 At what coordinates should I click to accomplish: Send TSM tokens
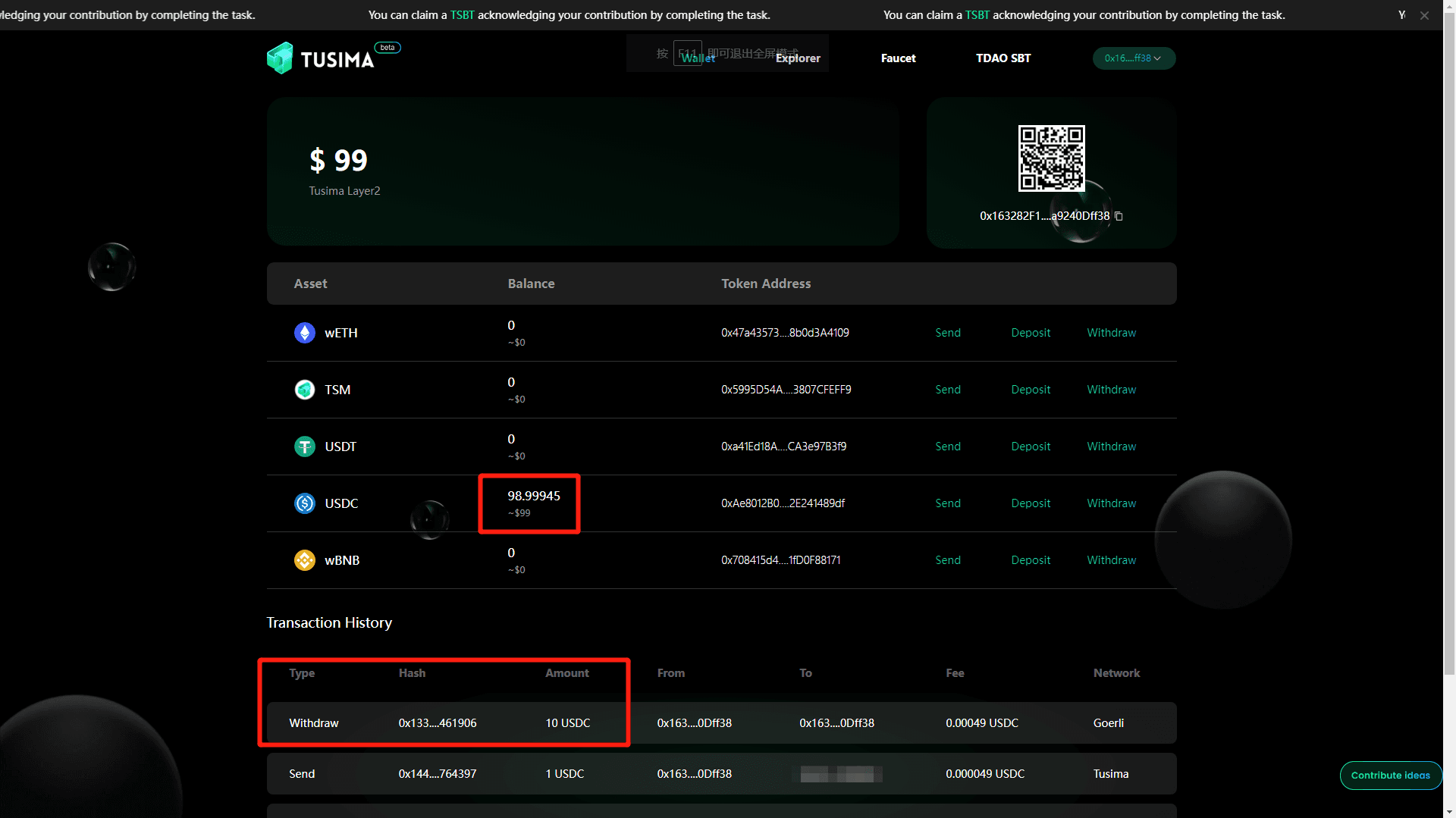(x=948, y=390)
